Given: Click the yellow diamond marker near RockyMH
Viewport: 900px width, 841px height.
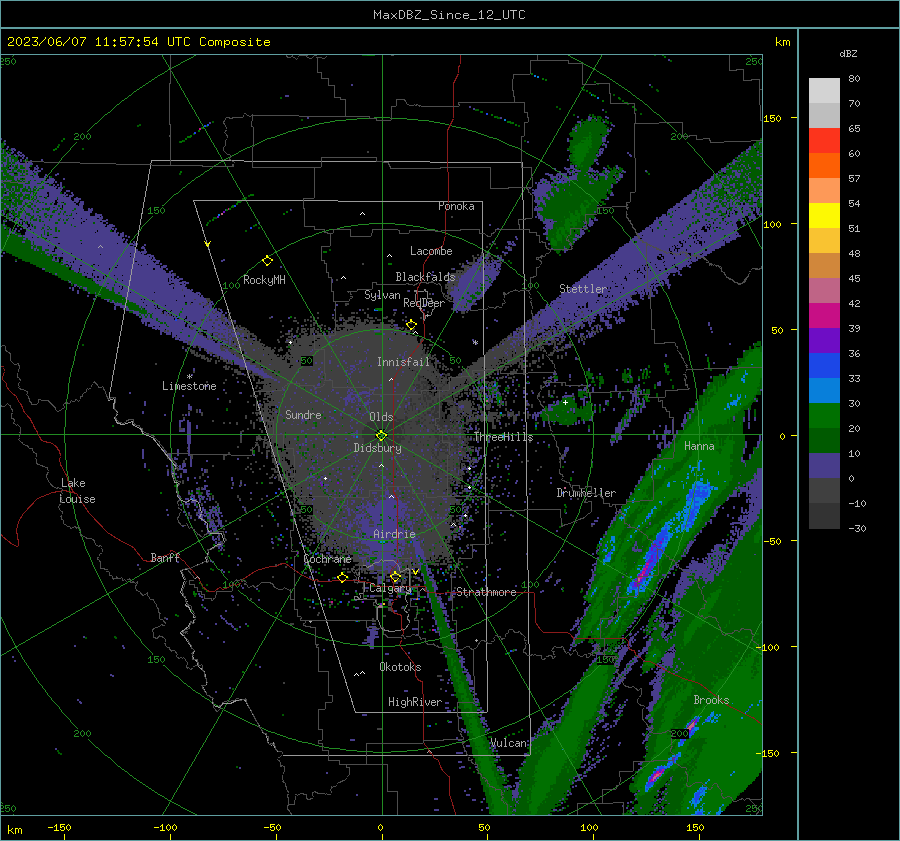Looking at the screenshot, I should click(x=267, y=261).
